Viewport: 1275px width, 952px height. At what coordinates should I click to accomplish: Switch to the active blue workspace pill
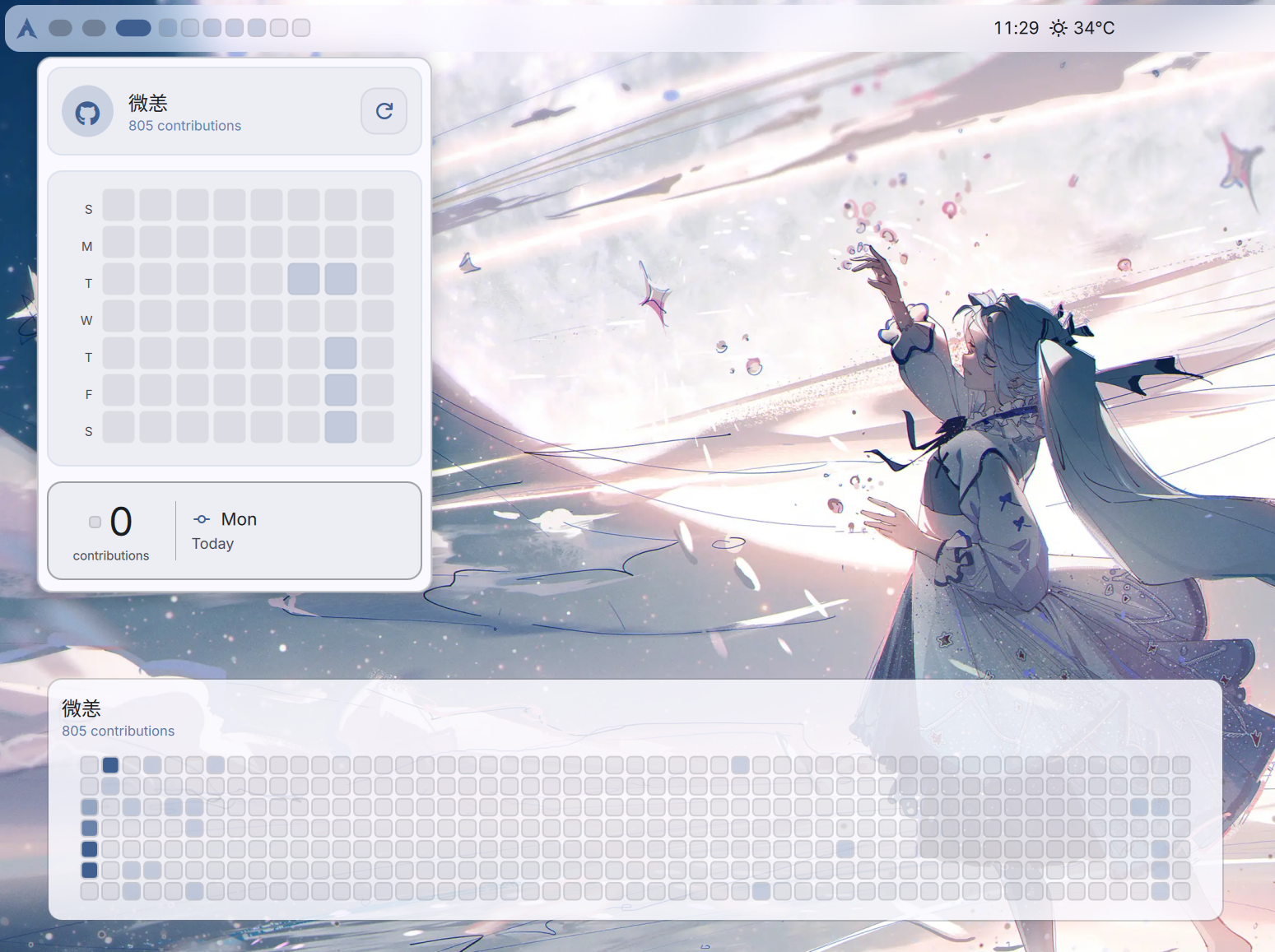click(133, 28)
